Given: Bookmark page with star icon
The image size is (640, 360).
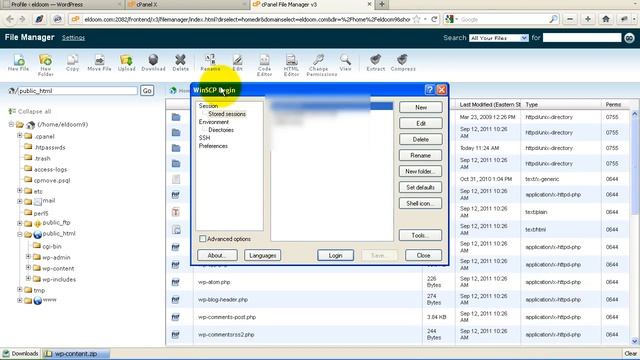Looking at the screenshot, I should tap(416, 19).
